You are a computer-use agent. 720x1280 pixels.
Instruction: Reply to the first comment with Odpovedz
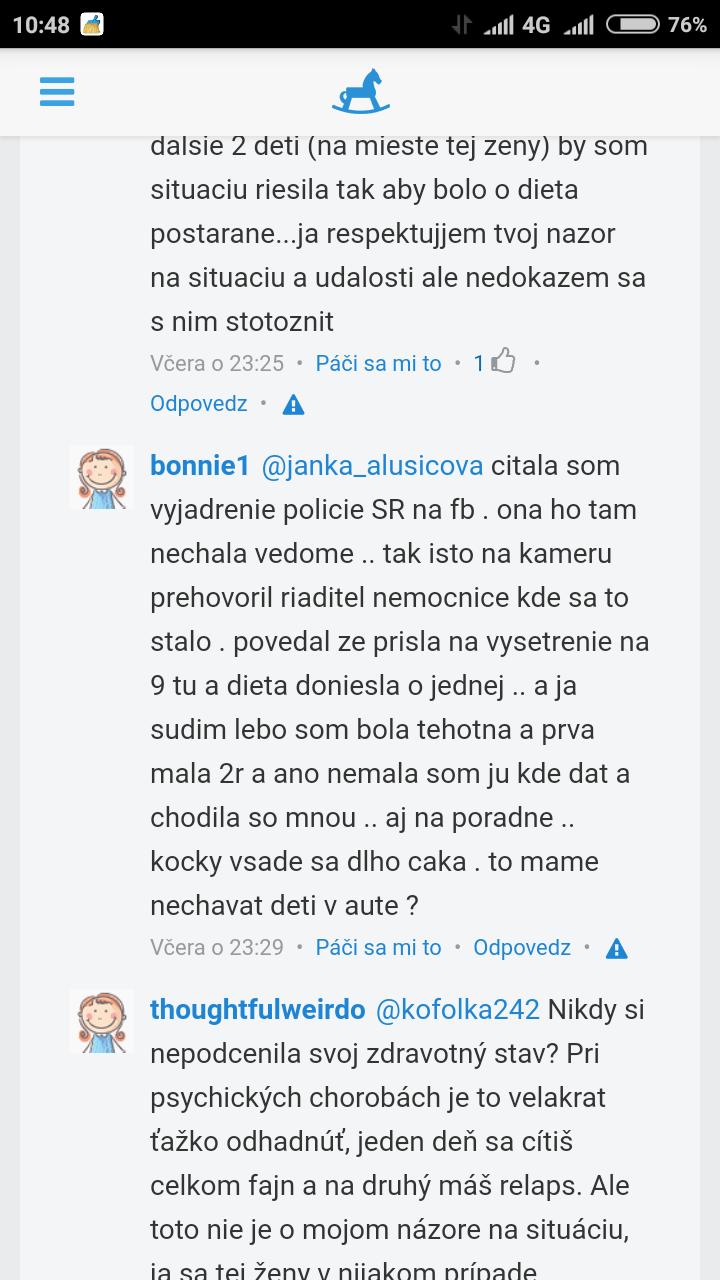click(x=198, y=403)
